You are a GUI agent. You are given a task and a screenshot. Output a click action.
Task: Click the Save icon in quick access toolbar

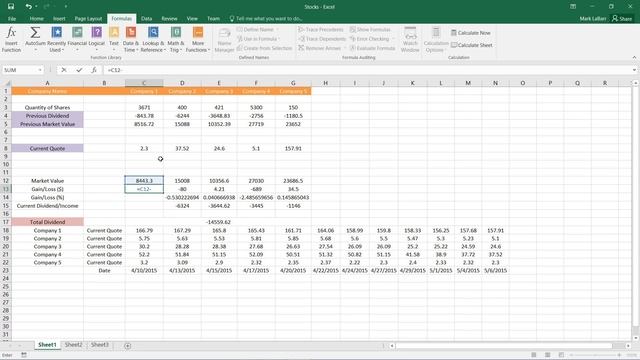click(11, 6)
